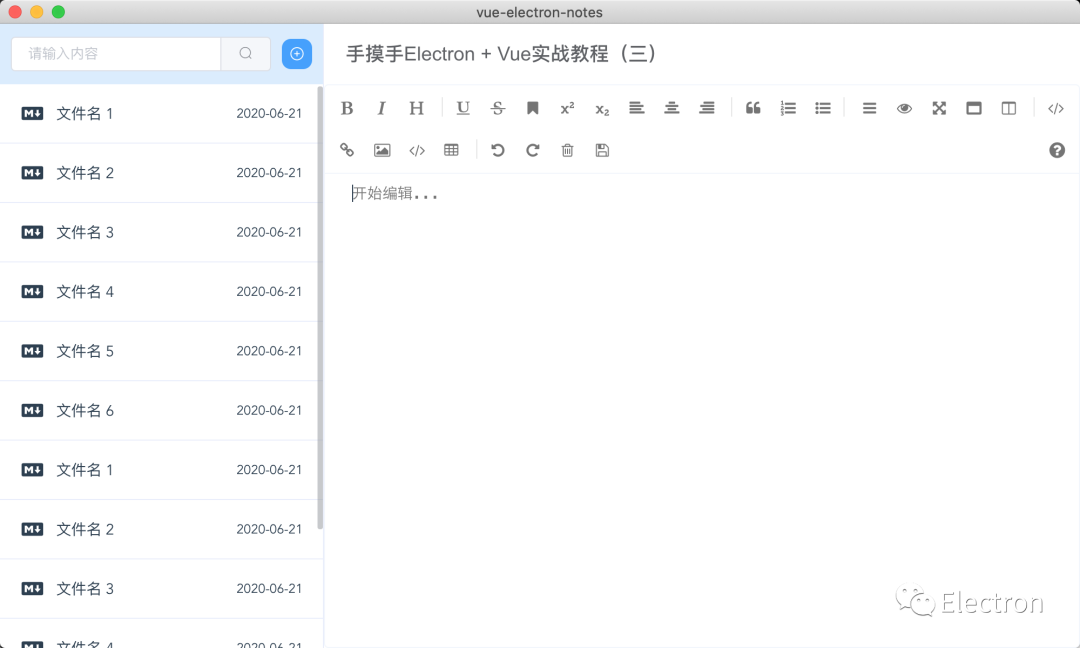Enter fullscreen editing mode
The width and height of the screenshot is (1080, 648).
939,108
